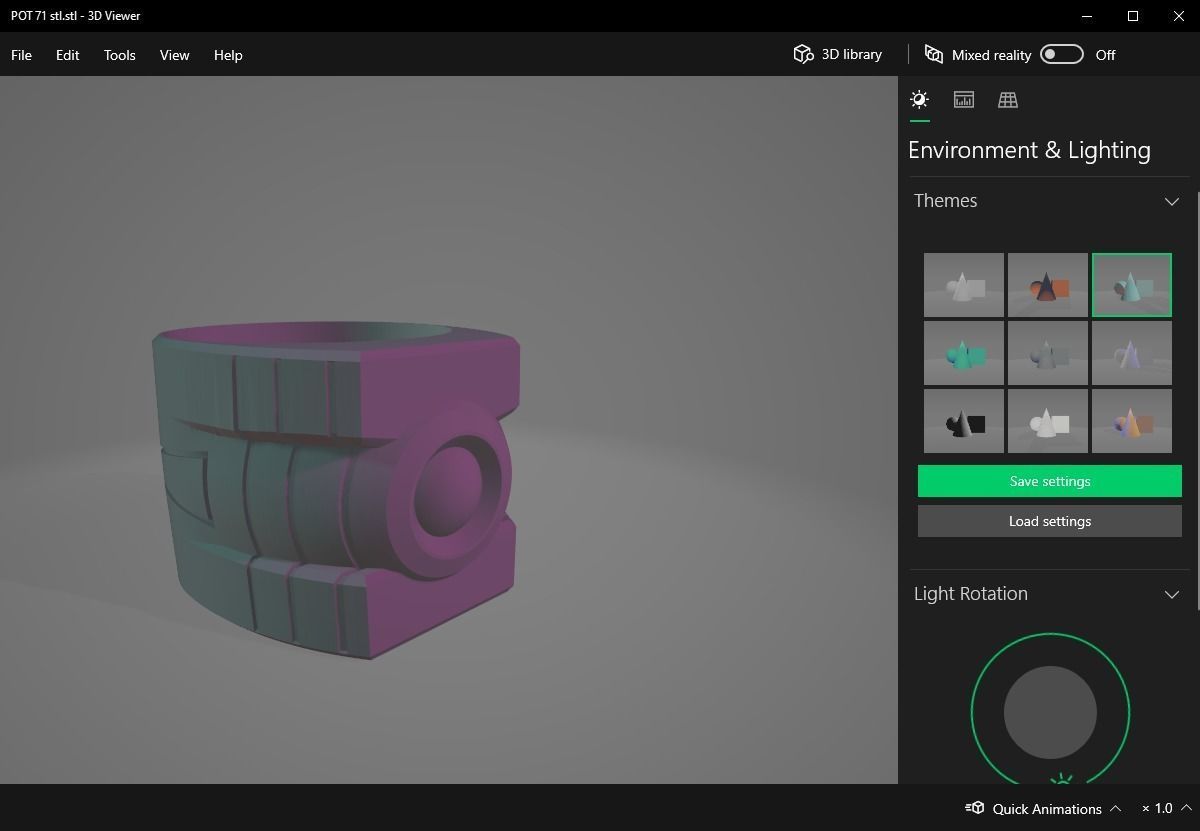Viewport: 1200px width, 831px height.
Task: Close the 3D Viewer window
Action: tap(1178, 16)
